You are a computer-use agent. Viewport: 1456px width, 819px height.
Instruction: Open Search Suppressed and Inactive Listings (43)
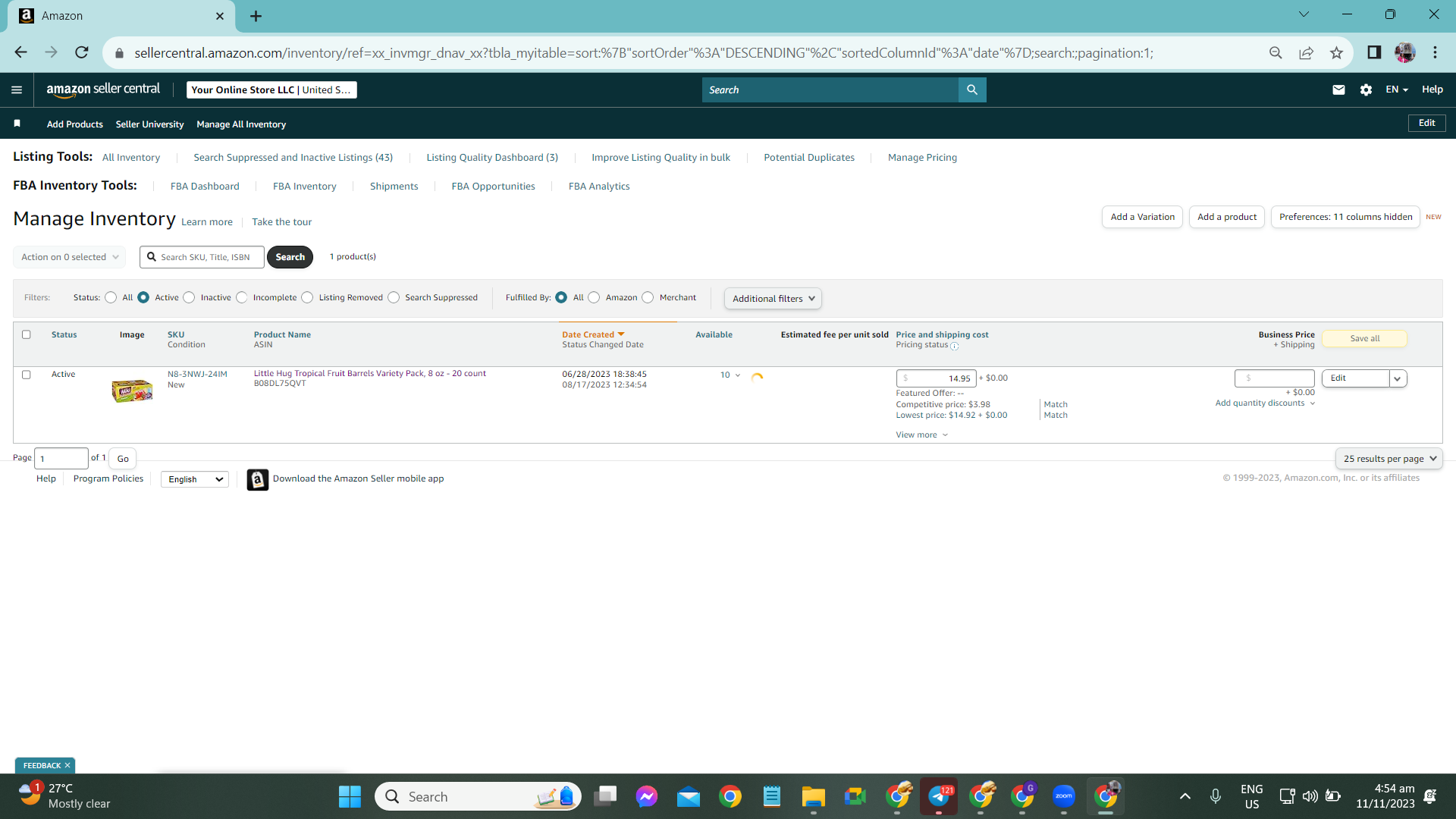click(x=293, y=158)
